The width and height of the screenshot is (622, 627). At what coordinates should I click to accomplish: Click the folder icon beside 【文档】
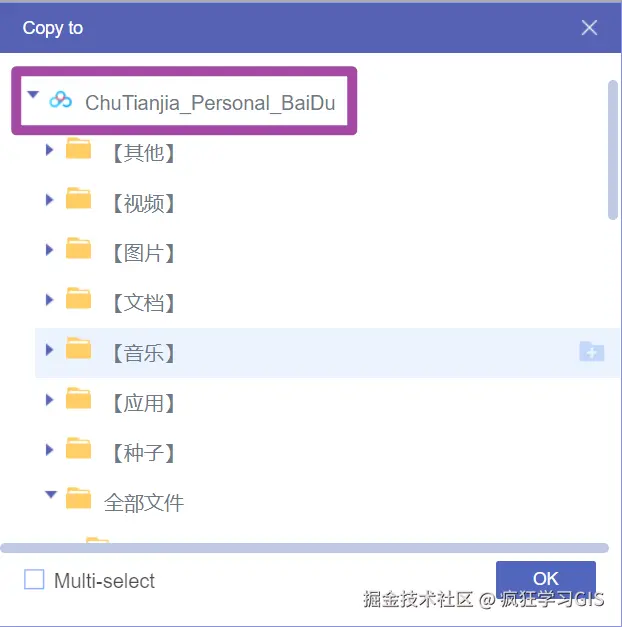79,299
